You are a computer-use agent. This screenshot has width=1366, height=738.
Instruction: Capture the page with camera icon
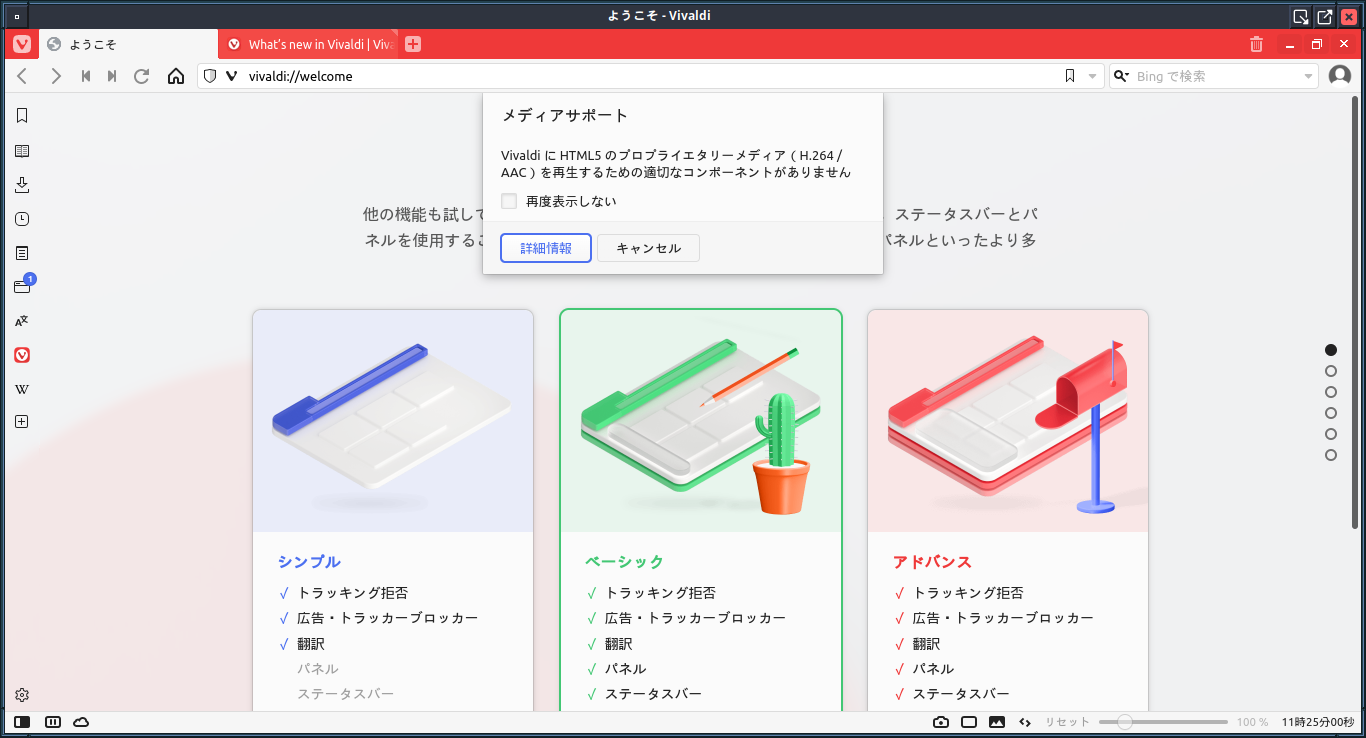pyautogui.click(x=941, y=722)
